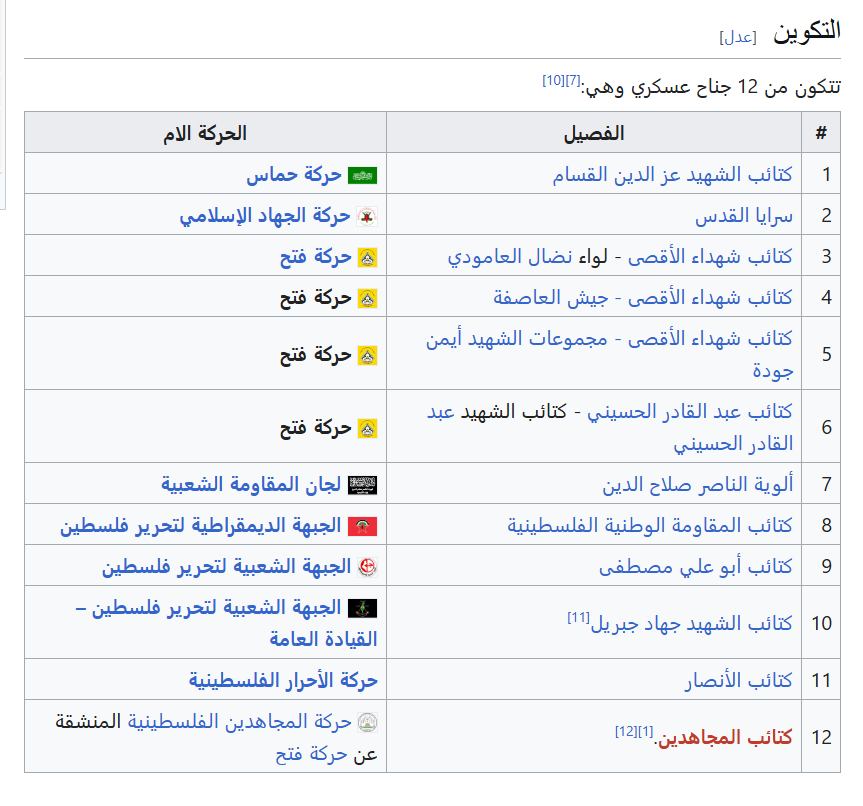Click the PFLP General Command flag in row 10

coord(362,608)
